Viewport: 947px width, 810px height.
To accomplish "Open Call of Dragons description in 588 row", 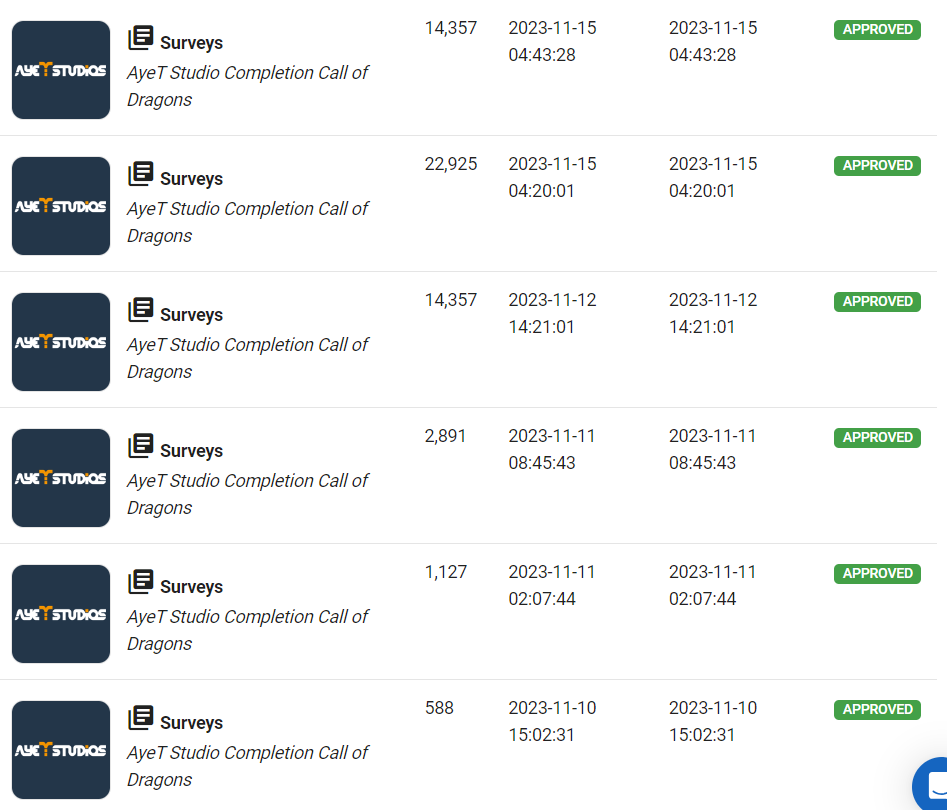I will [x=248, y=766].
